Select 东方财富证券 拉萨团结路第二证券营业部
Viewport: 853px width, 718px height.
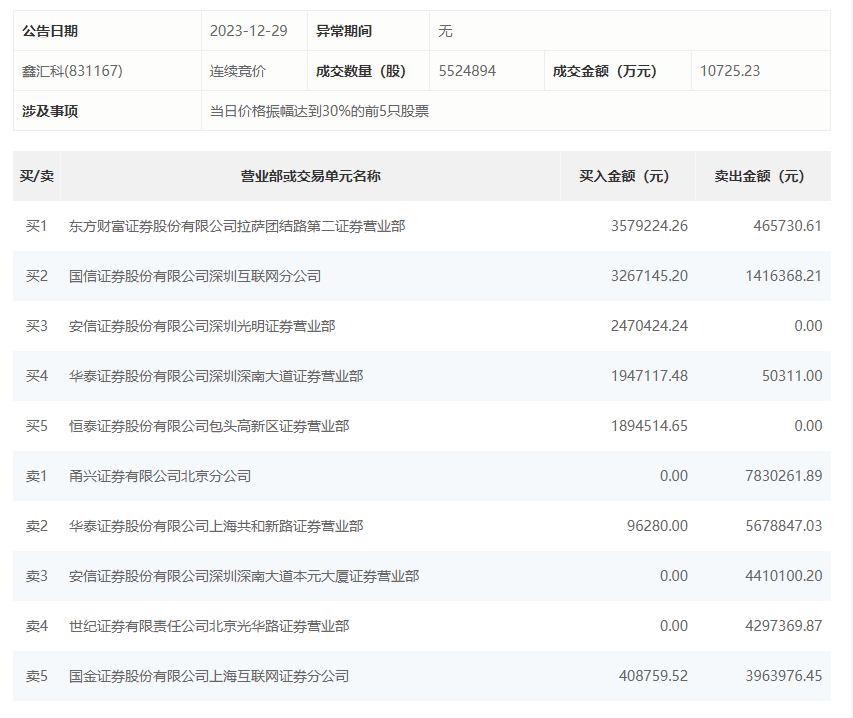(x=237, y=226)
